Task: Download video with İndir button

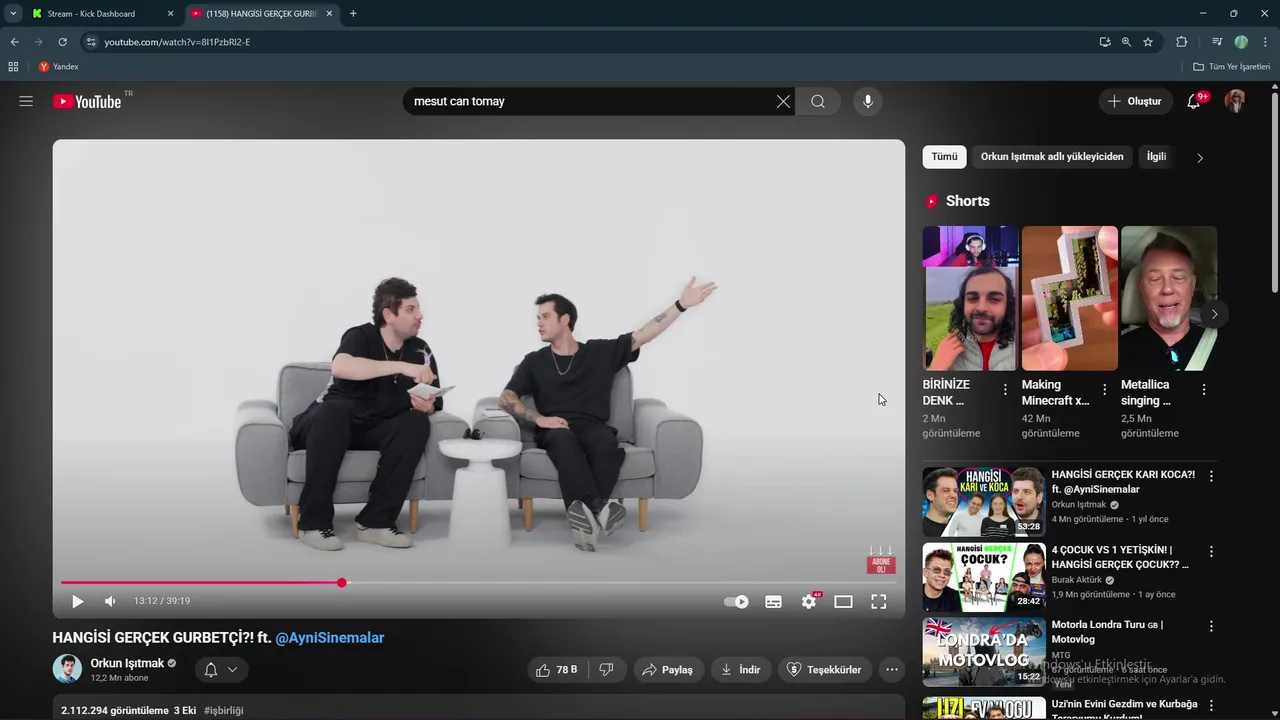Action: click(741, 670)
